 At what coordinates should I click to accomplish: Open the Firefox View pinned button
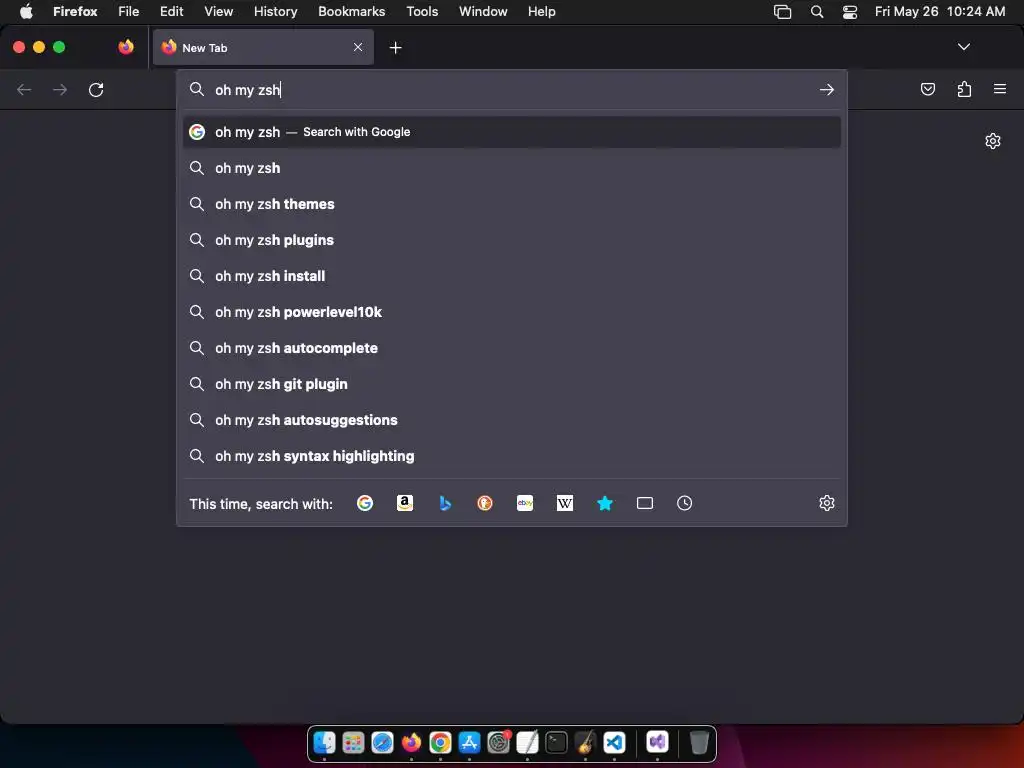click(x=126, y=47)
